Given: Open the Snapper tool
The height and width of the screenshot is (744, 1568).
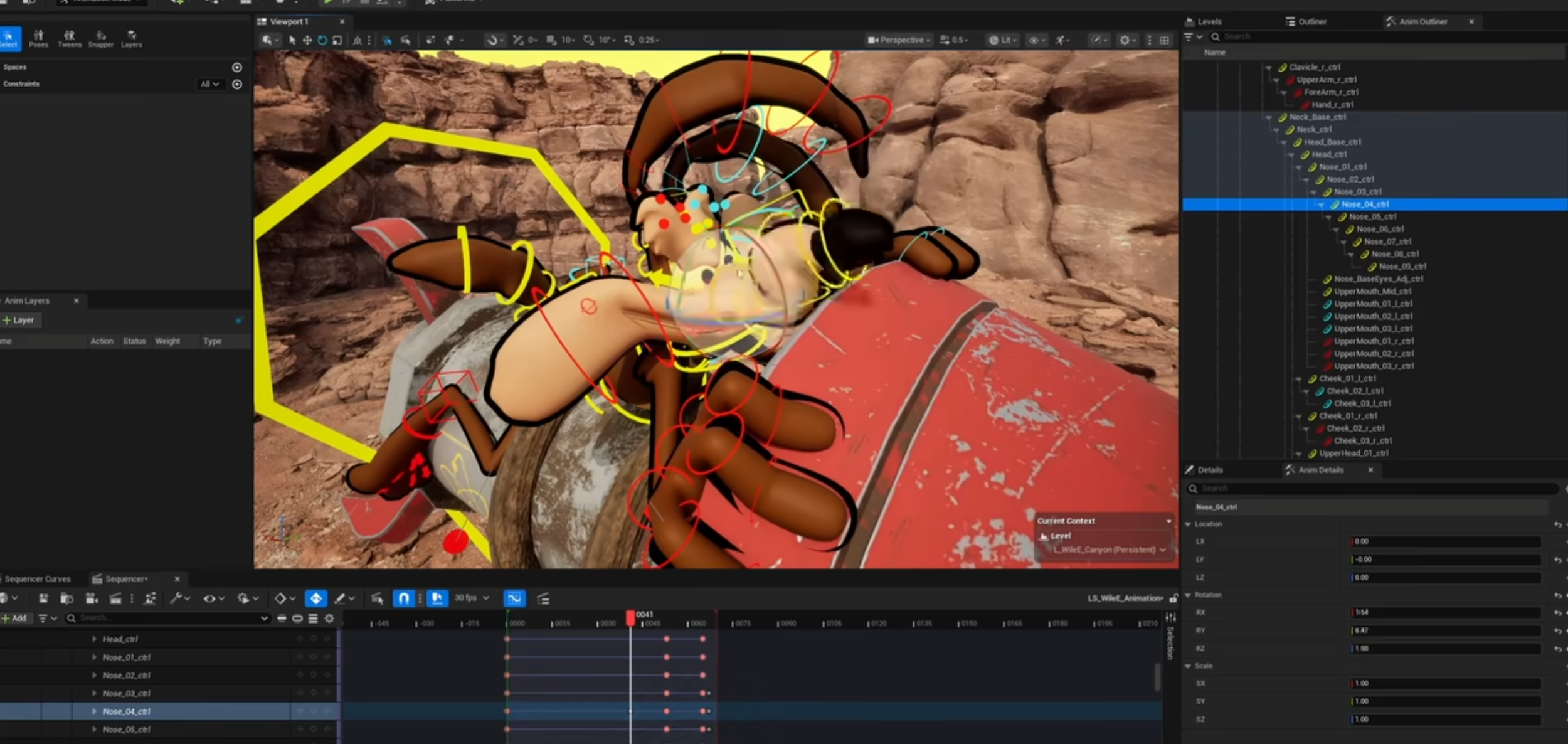Looking at the screenshot, I should 100,39.
